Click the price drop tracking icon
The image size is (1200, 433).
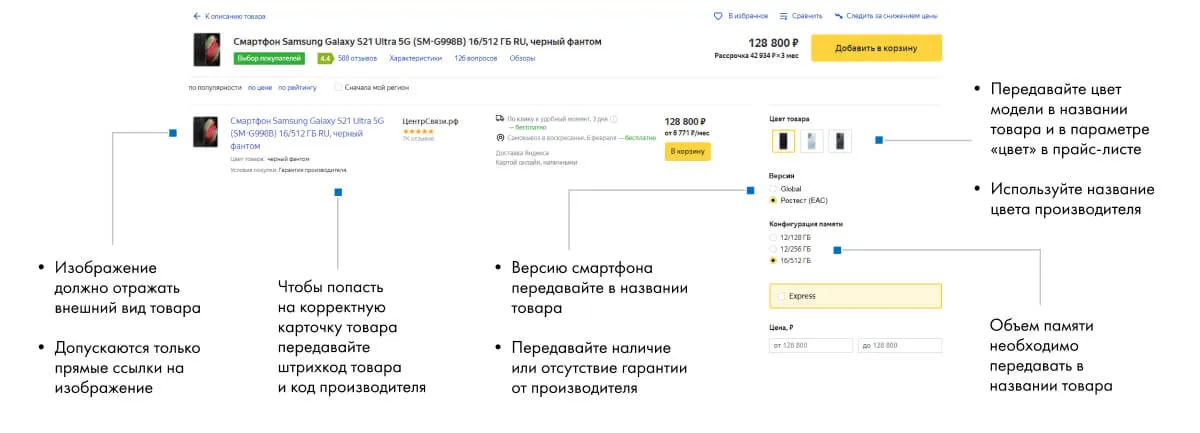pyautogui.click(x=837, y=17)
